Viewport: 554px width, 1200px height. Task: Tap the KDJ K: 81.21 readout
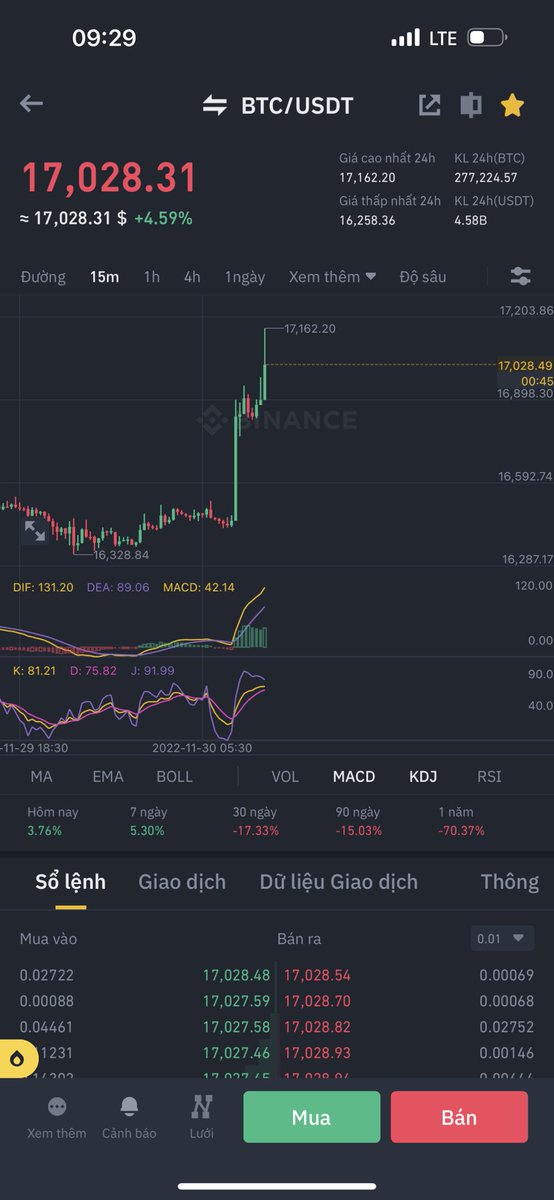(x=35, y=670)
